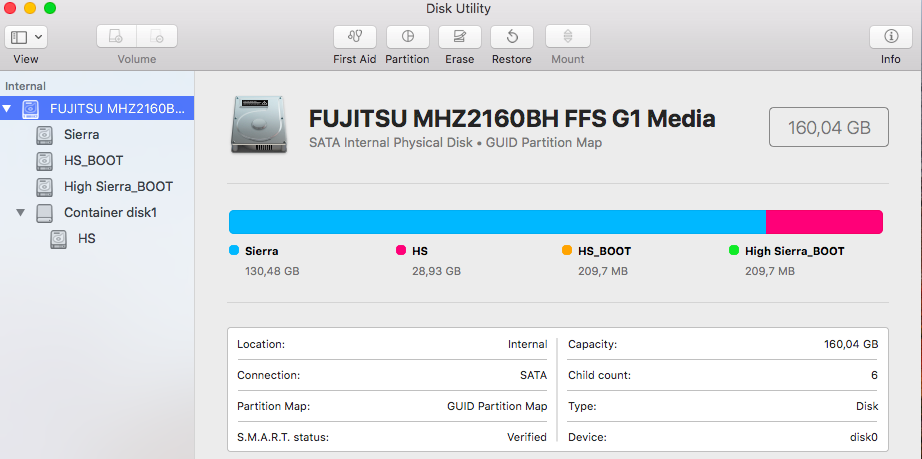Image resolution: width=922 pixels, height=459 pixels.
Task: Click the Container disk1 drive icon
Action: click(45, 213)
